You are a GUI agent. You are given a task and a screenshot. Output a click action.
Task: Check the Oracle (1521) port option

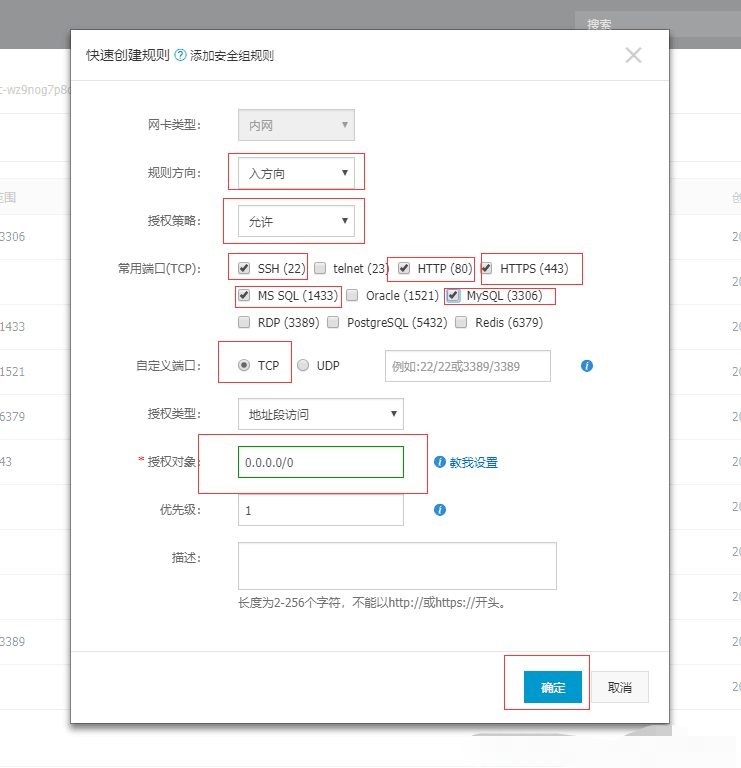pos(352,295)
